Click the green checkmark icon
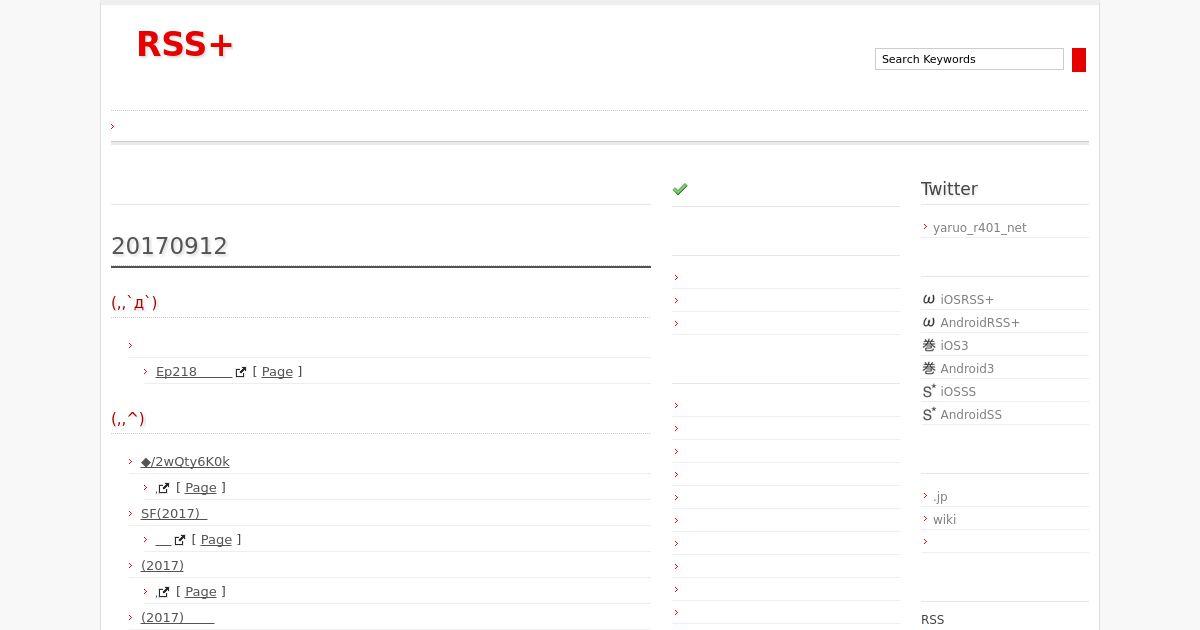 680,189
